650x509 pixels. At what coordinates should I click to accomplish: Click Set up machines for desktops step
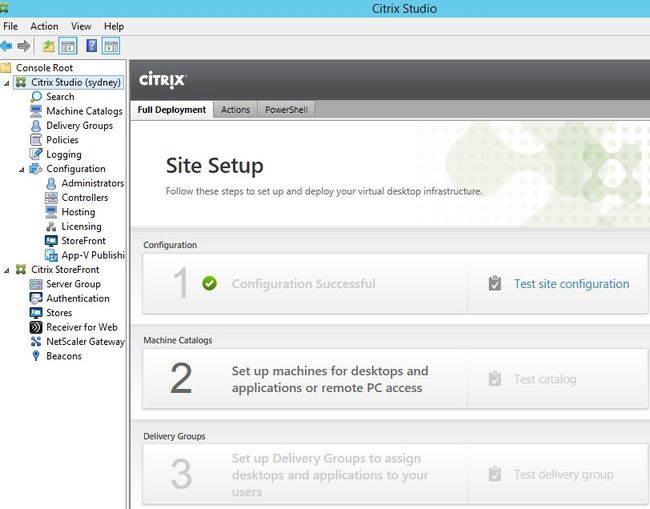click(x=330, y=379)
